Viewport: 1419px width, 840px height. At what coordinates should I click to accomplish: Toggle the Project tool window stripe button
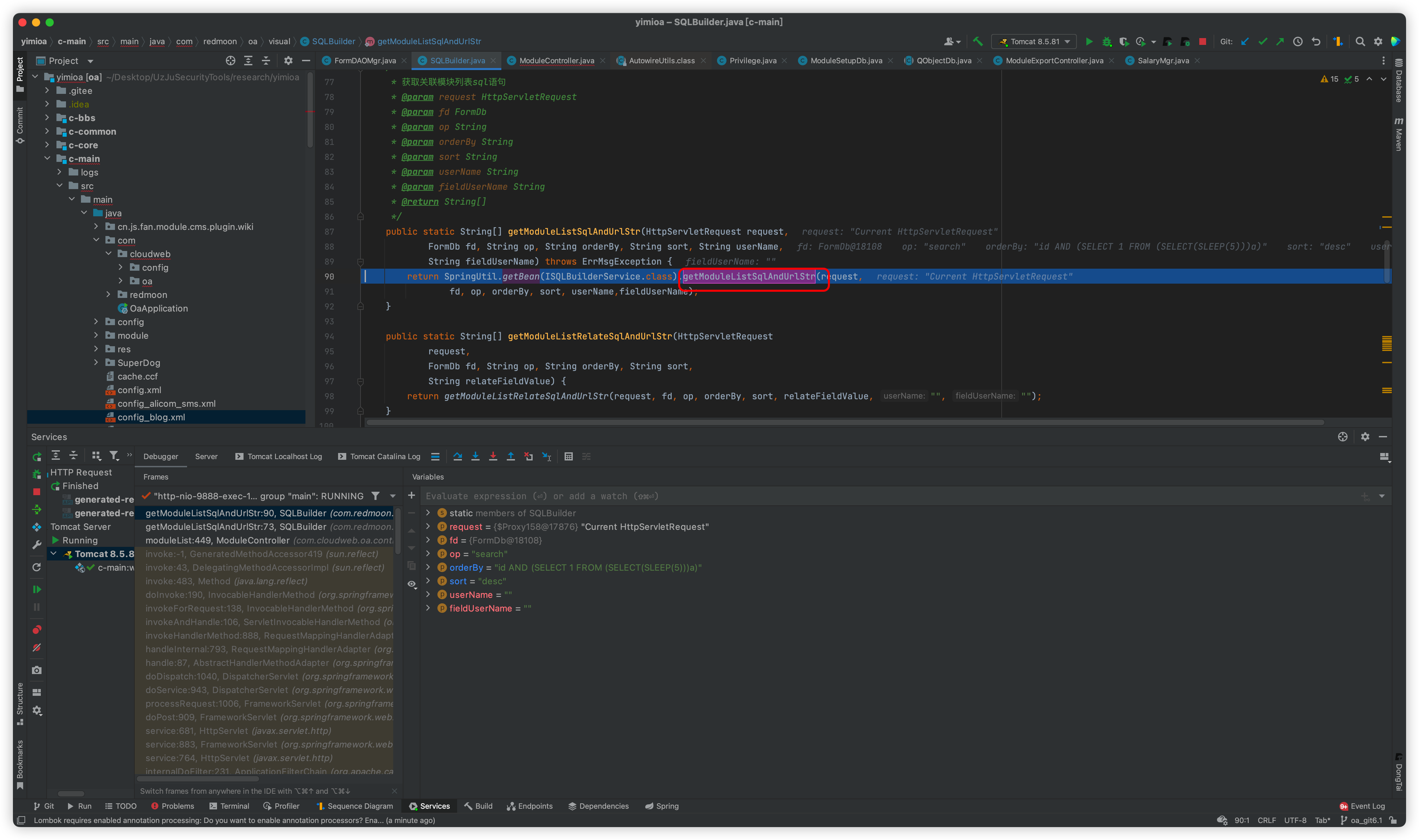coord(20,74)
